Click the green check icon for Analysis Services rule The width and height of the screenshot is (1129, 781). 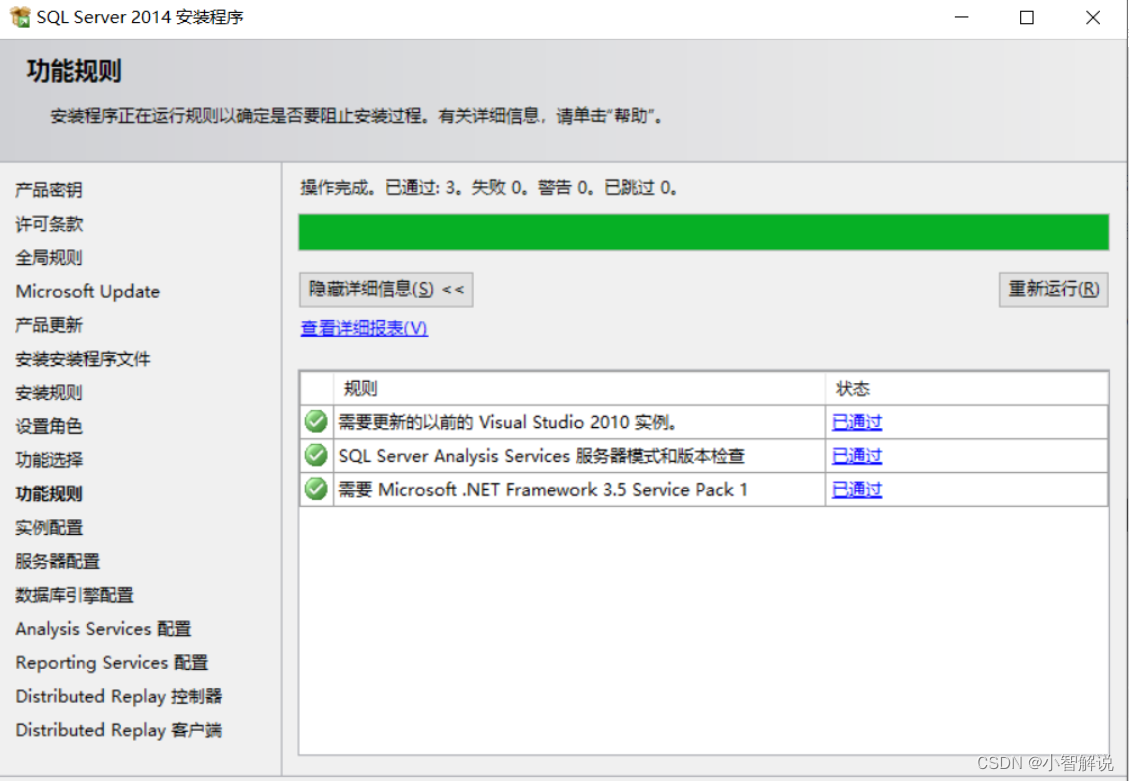point(315,455)
